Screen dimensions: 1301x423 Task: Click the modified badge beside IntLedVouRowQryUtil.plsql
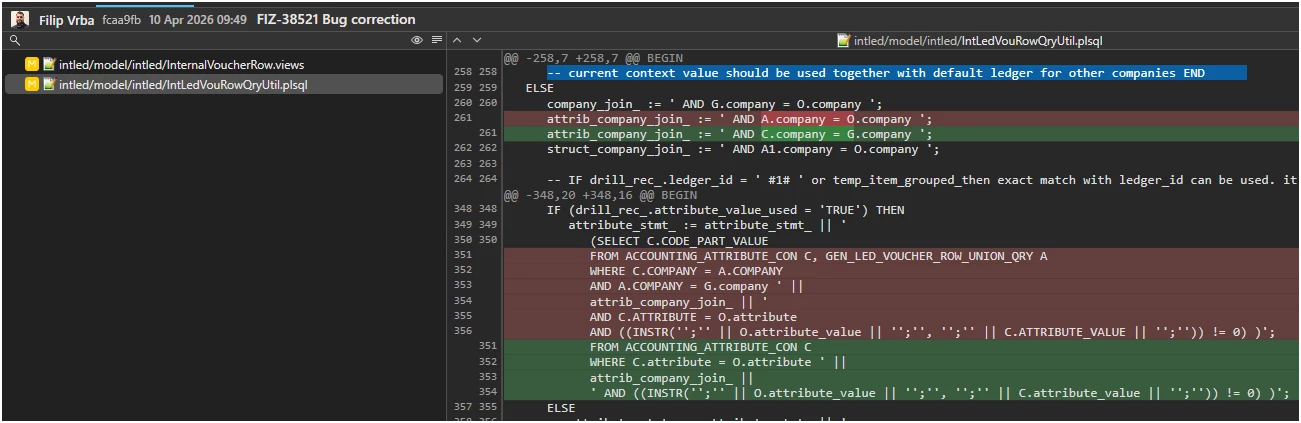pos(32,84)
